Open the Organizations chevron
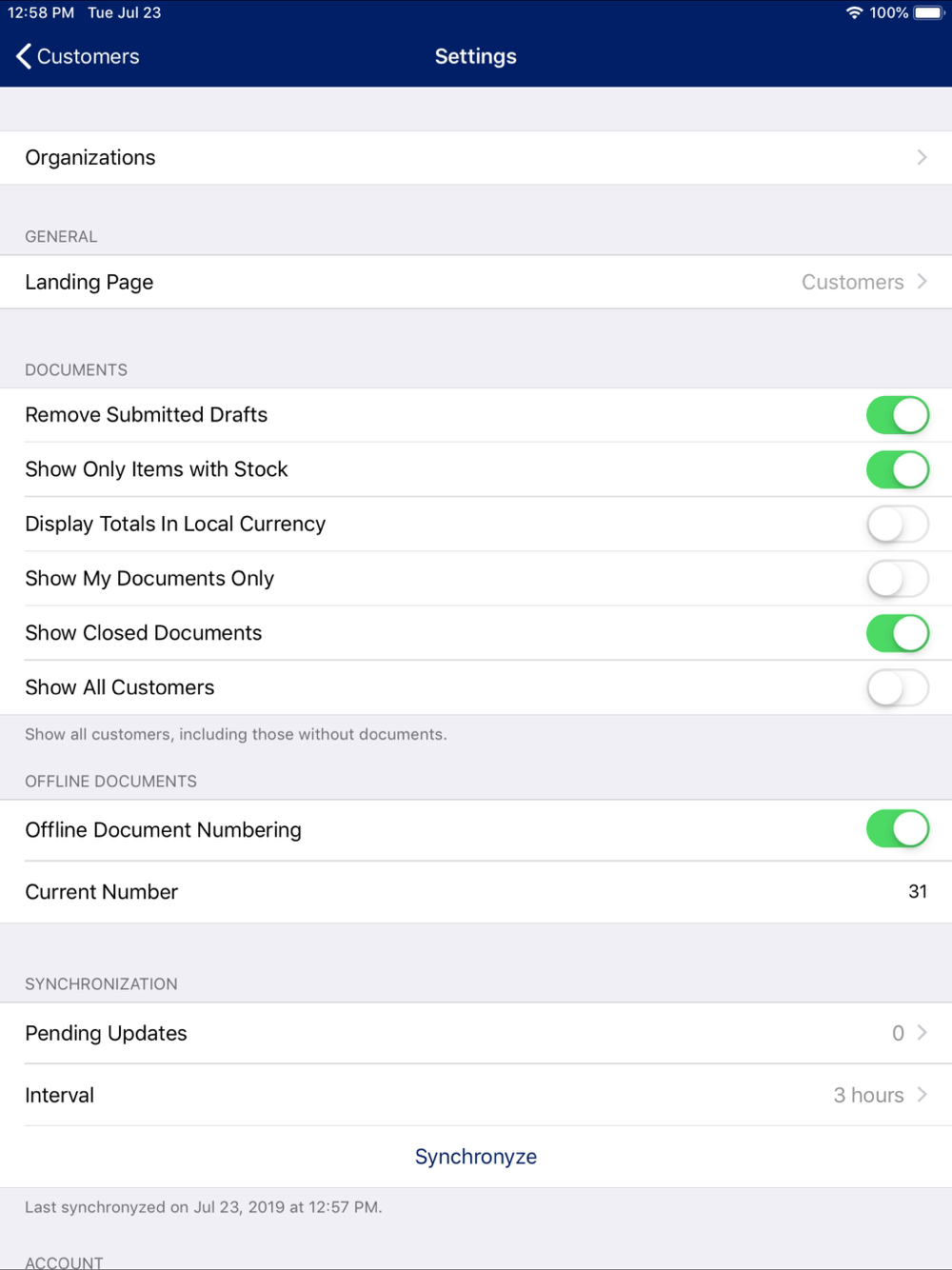952x1270 pixels. click(922, 157)
